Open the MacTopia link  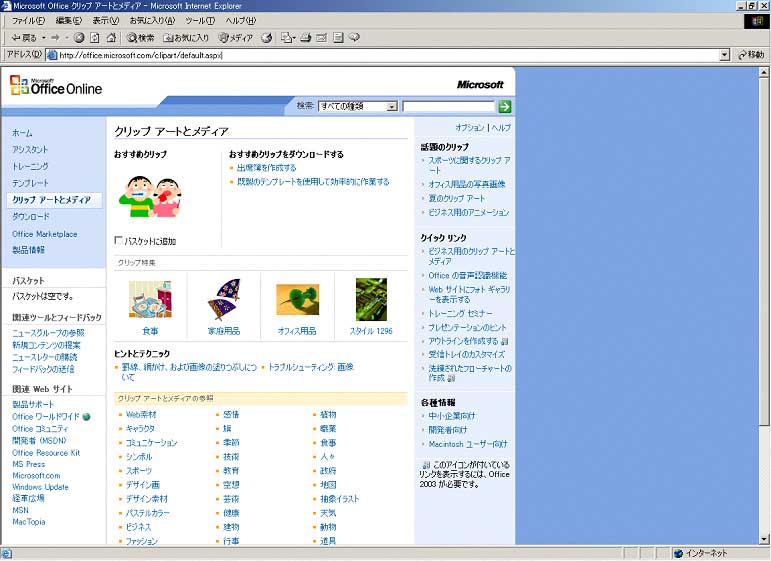click(x=29, y=522)
